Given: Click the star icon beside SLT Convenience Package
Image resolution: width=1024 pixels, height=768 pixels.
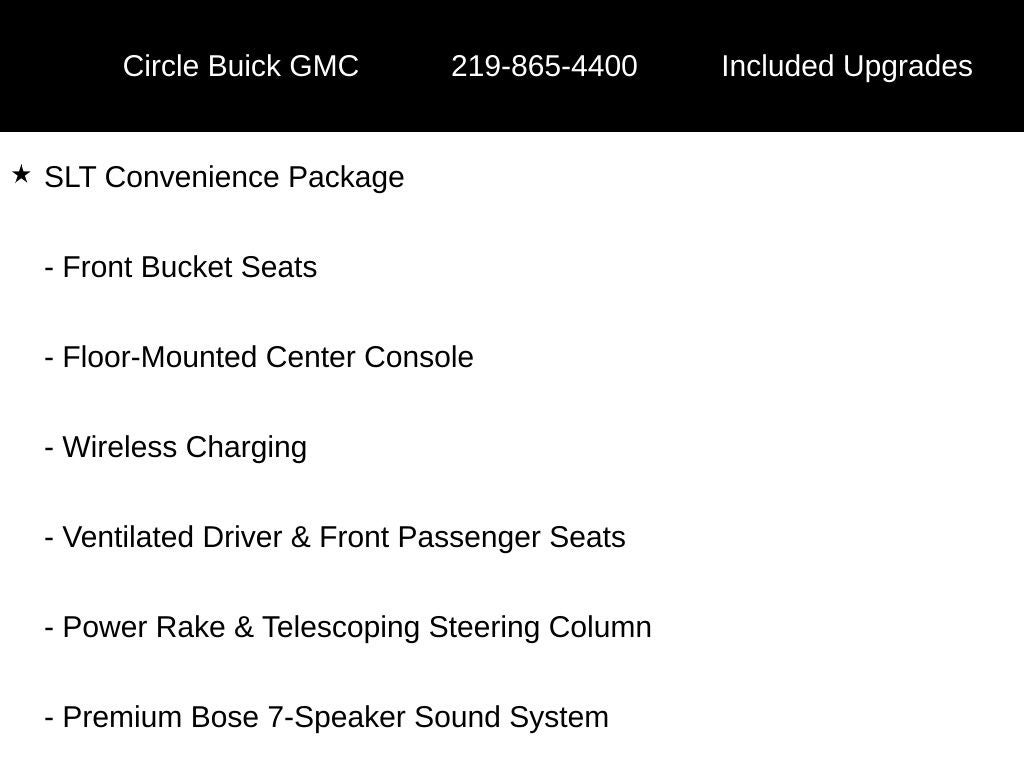Looking at the screenshot, I should [x=21, y=176].
